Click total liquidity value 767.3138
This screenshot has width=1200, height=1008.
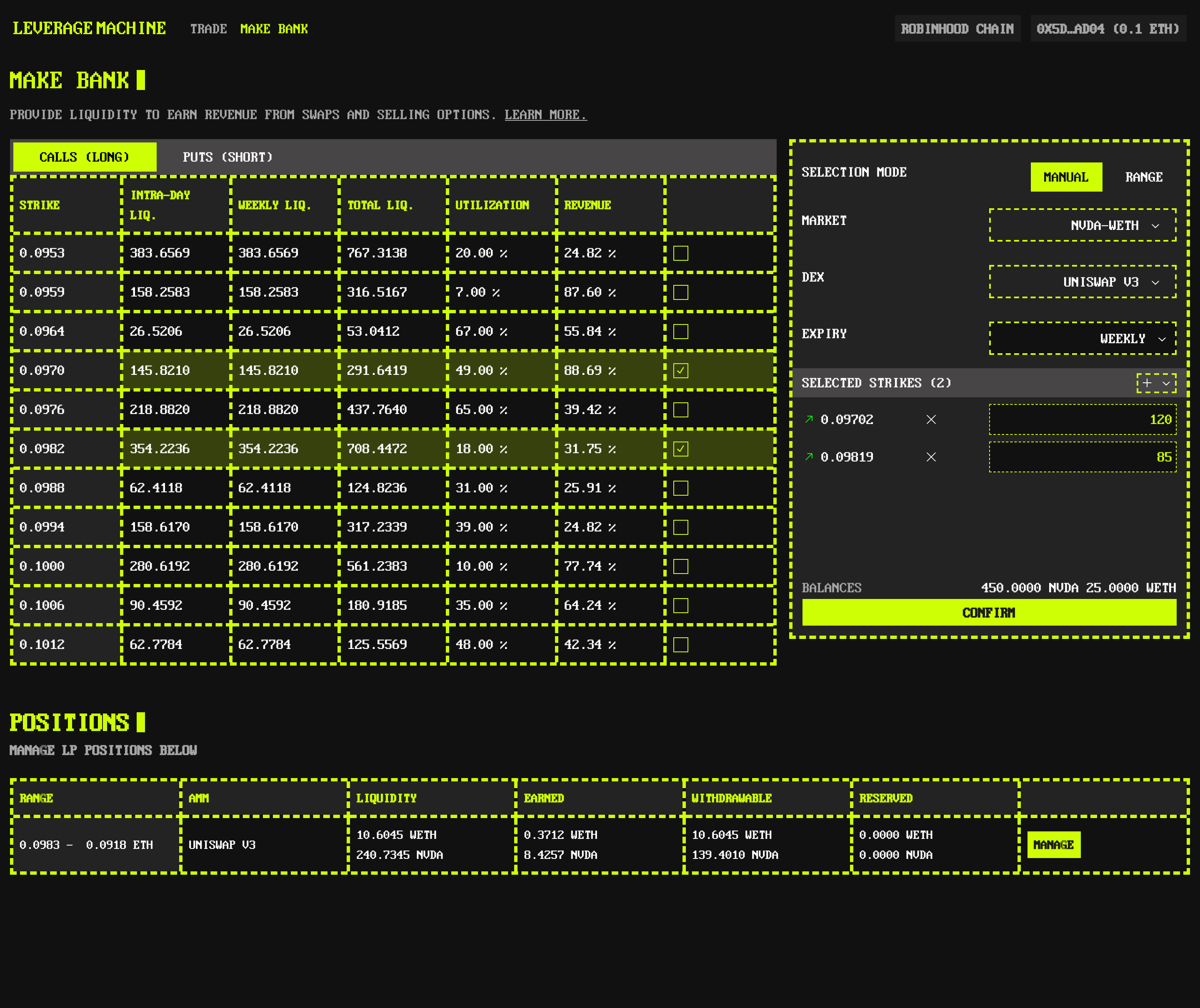click(x=377, y=253)
